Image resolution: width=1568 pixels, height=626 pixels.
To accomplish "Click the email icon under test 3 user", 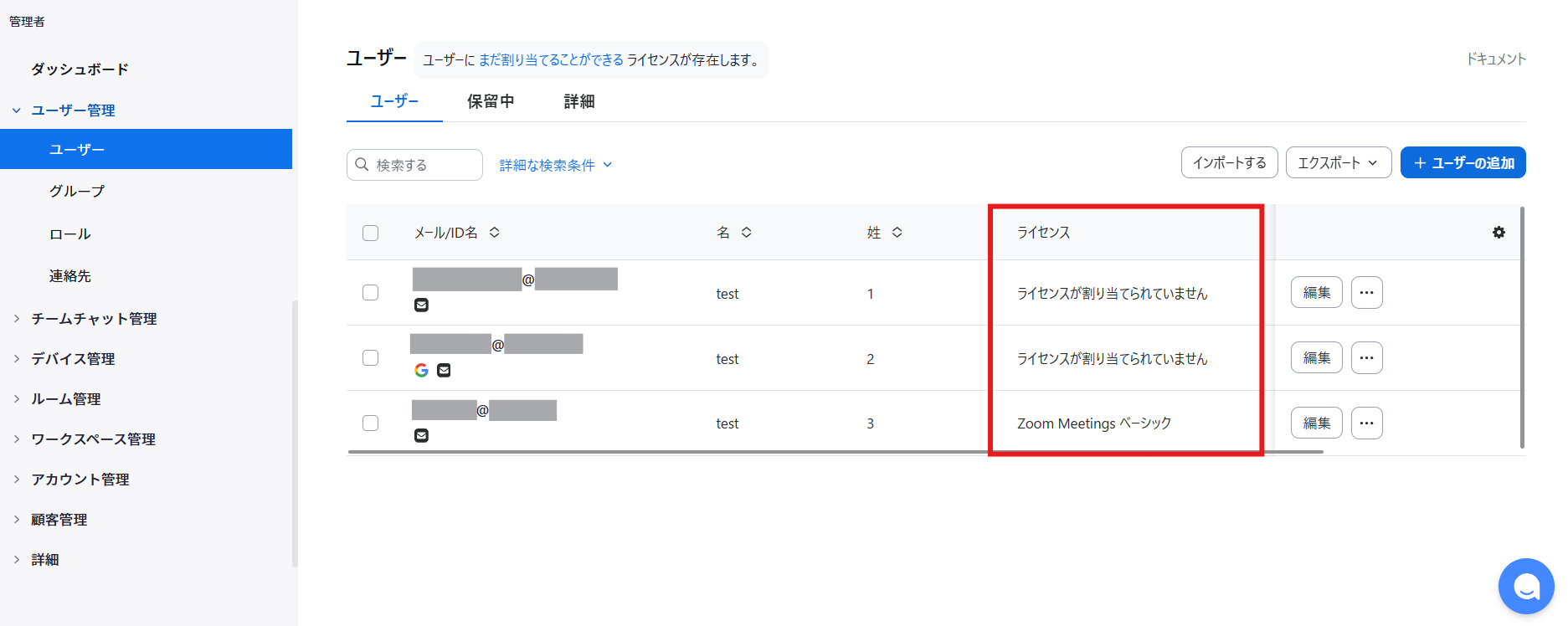I will (x=421, y=435).
